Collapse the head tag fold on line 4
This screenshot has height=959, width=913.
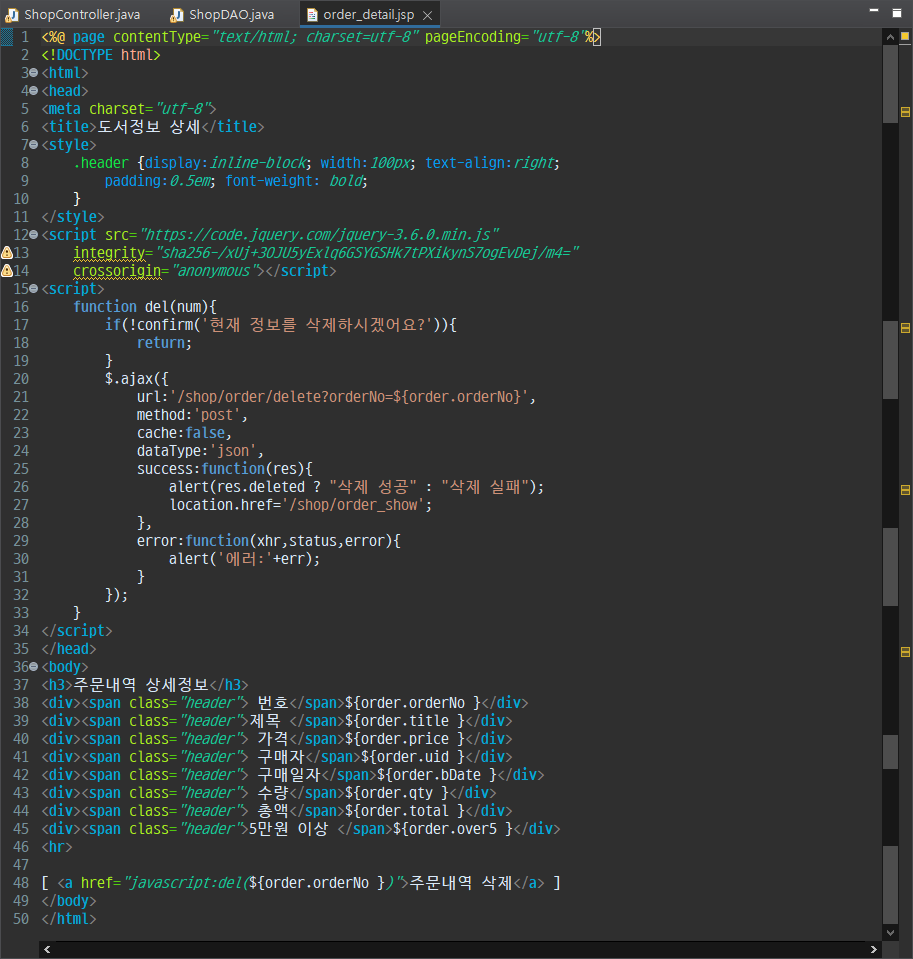pos(34,91)
